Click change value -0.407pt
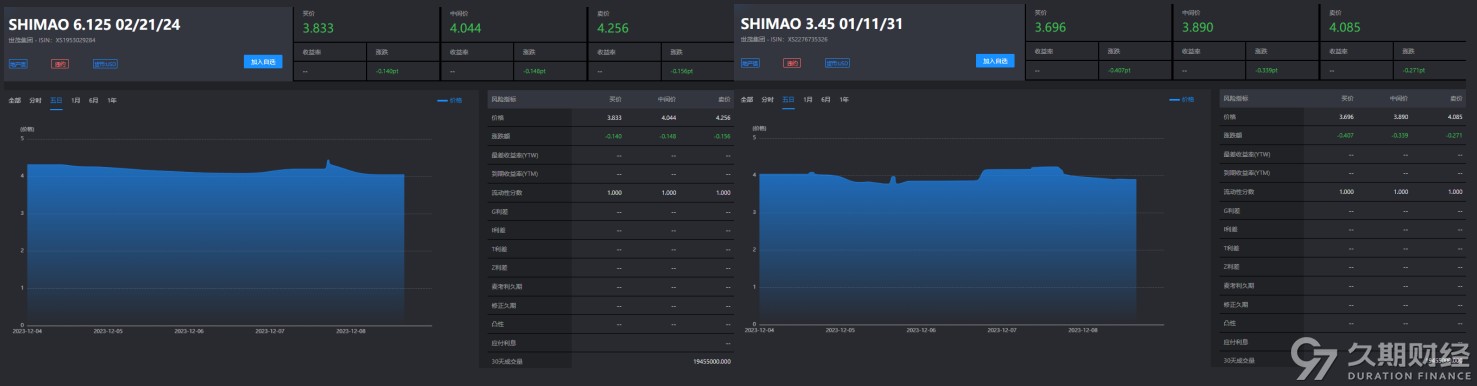Viewport: 1477px width, 386px height. click(x=1119, y=71)
